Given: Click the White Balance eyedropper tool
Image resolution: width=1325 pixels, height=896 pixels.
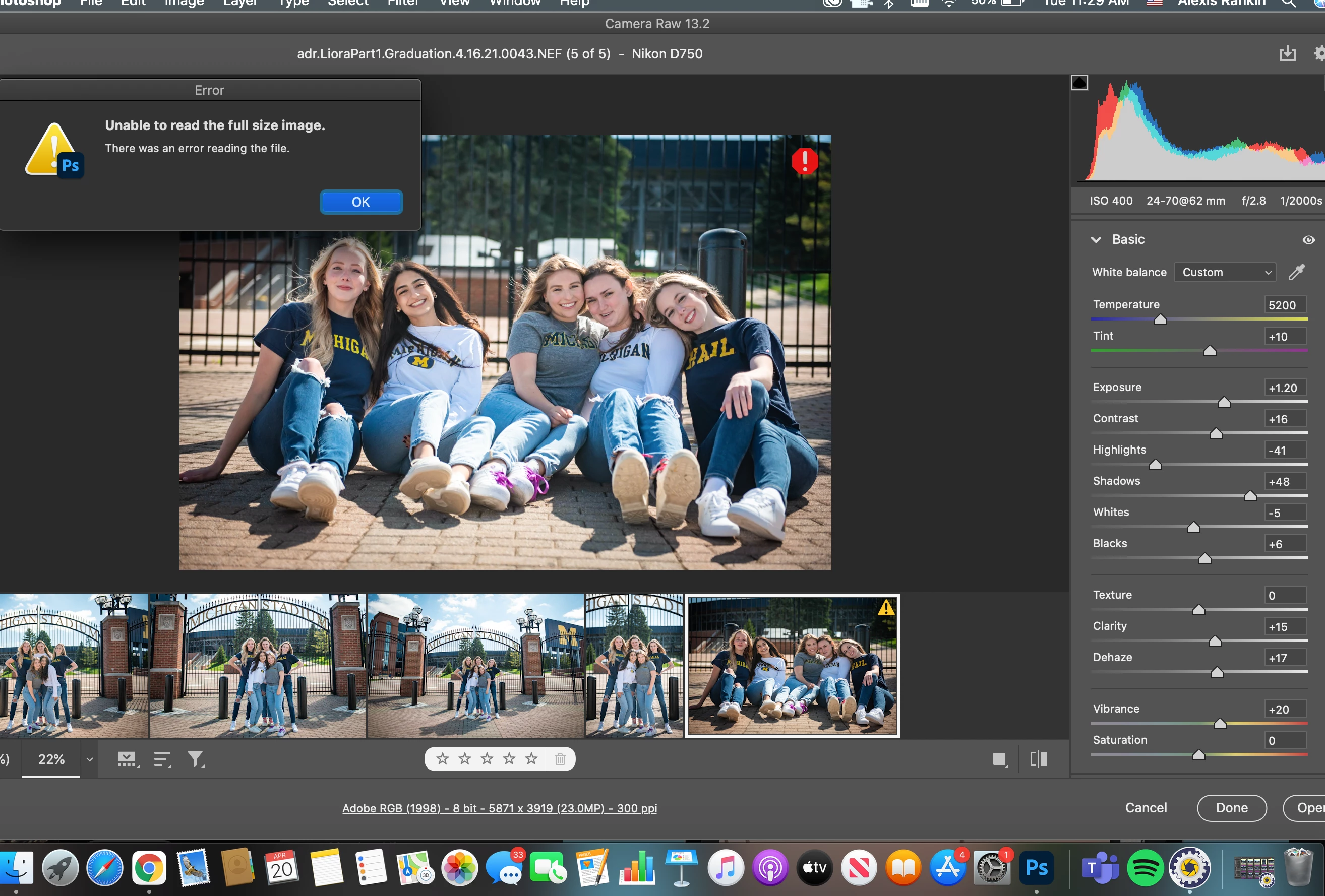Looking at the screenshot, I should [x=1296, y=273].
